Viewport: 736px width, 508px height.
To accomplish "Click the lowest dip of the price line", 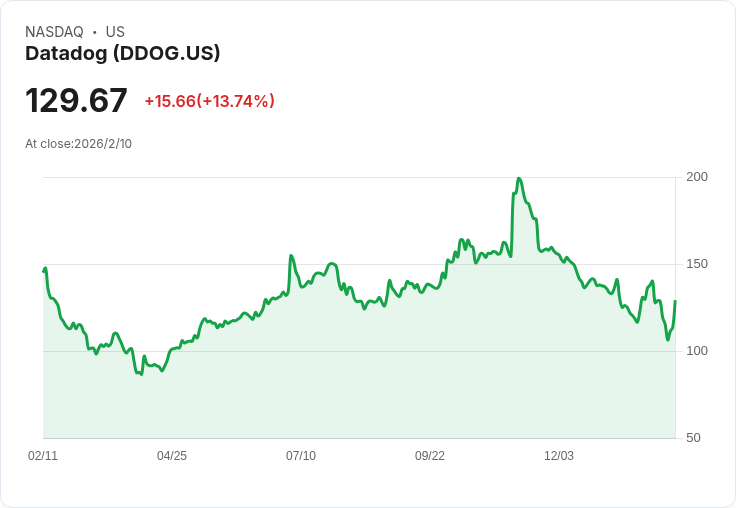I will coord(140,374).
